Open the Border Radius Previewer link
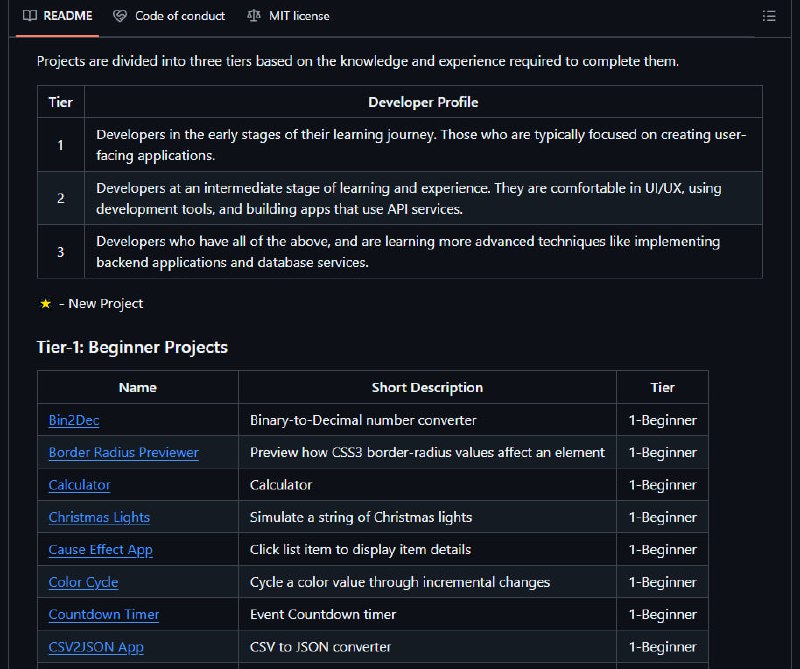The image size is (800, 669). pos(123,452)
